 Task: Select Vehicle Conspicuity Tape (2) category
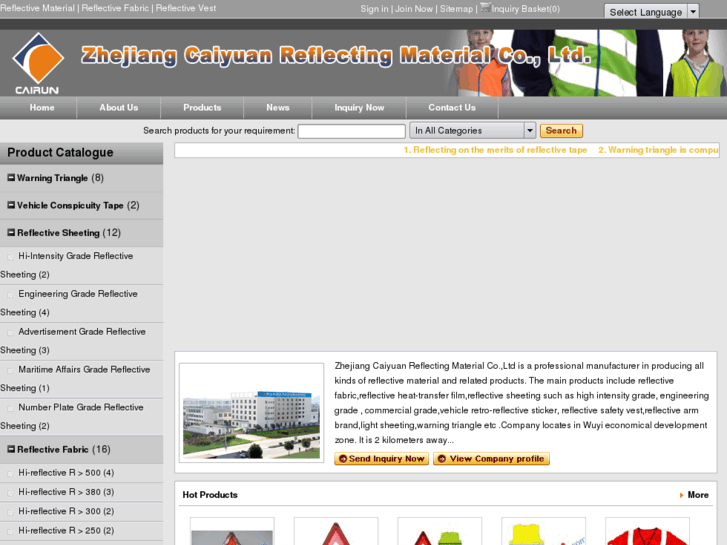78,205
